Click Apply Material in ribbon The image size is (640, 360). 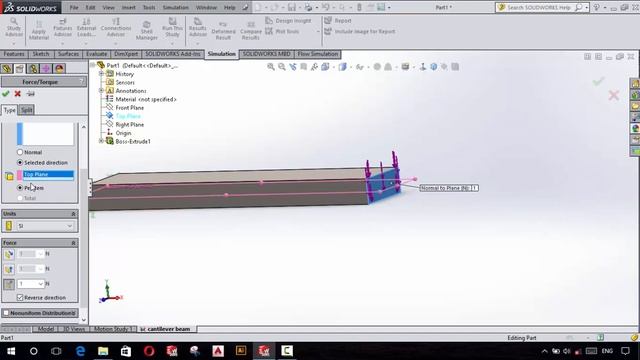pos(39,30)
